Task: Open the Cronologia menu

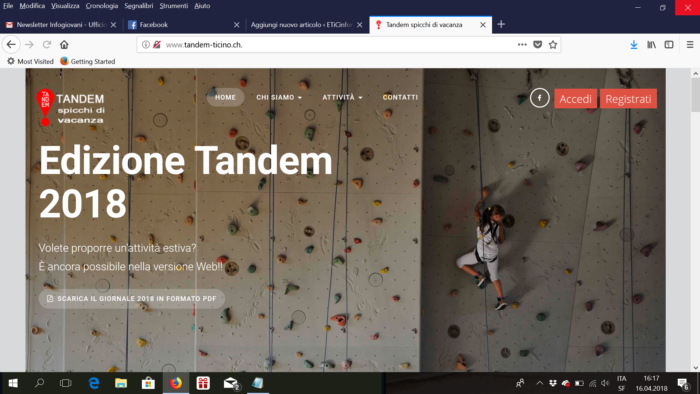Action: (102, 6)
